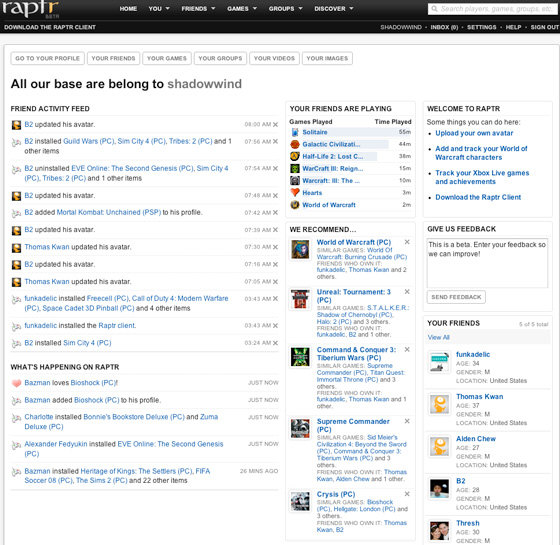560x545 pixels.
Task: Open INBOX (0)
Action: coord(444,27)
